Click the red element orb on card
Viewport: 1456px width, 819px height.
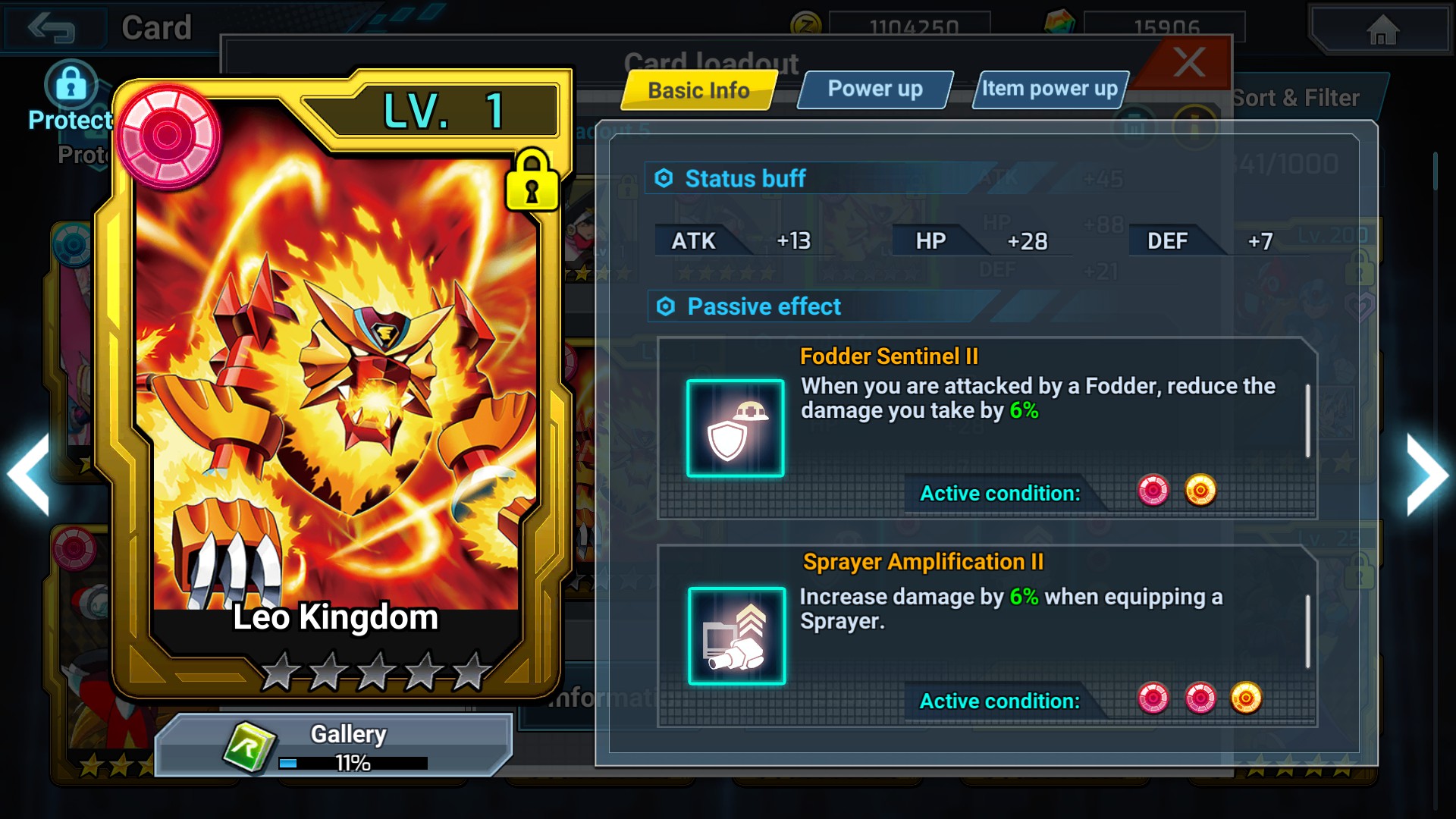tap(168, 136)
